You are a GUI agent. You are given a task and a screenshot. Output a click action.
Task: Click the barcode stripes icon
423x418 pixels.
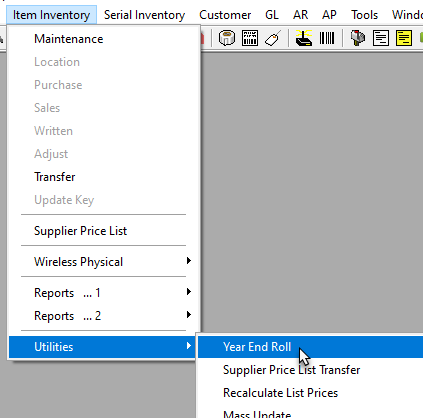pyautogui.click(x=327, y=38)
